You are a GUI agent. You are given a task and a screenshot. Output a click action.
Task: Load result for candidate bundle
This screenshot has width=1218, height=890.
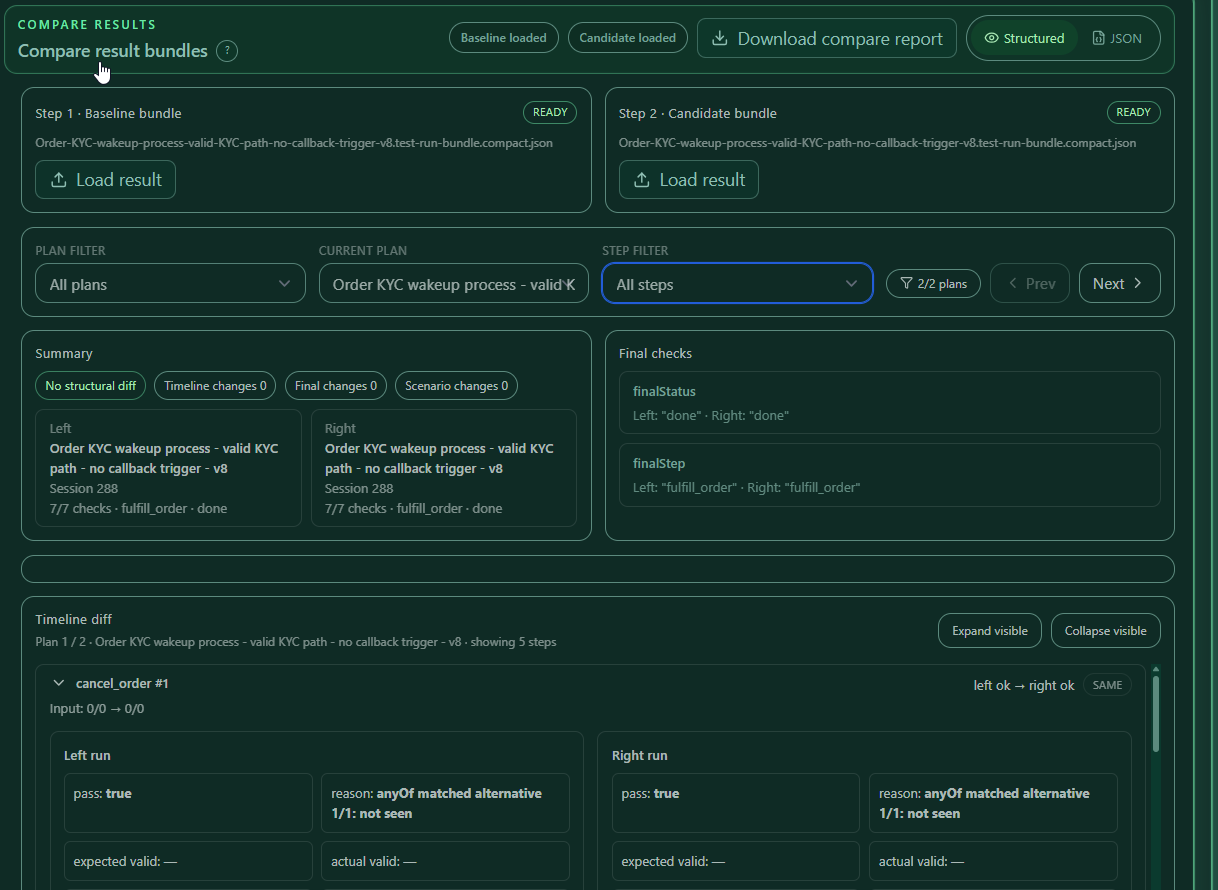pyautogui.click(x=689, y=180)
